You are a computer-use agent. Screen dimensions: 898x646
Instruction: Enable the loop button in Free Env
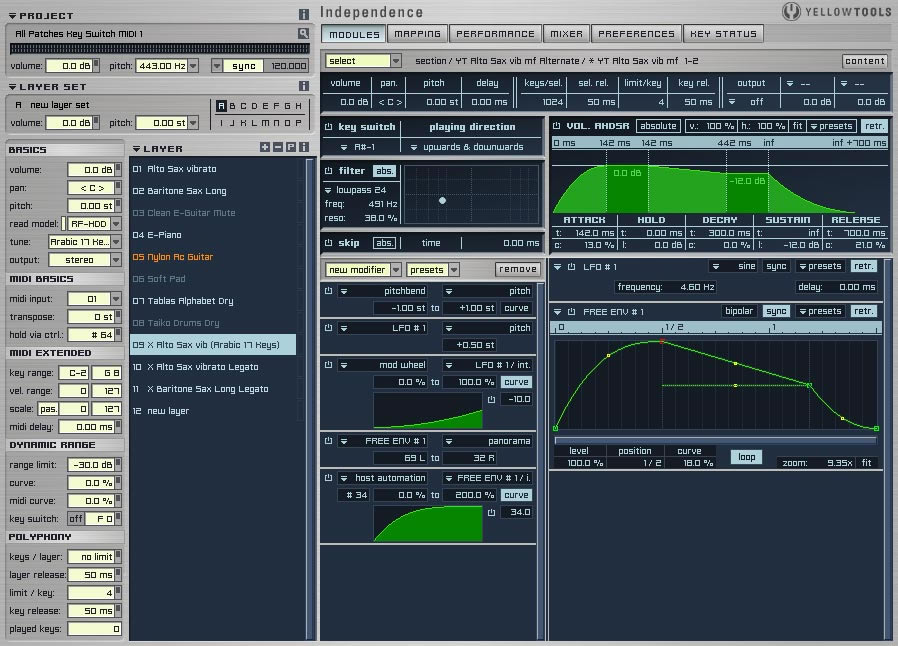coord(746,456)
